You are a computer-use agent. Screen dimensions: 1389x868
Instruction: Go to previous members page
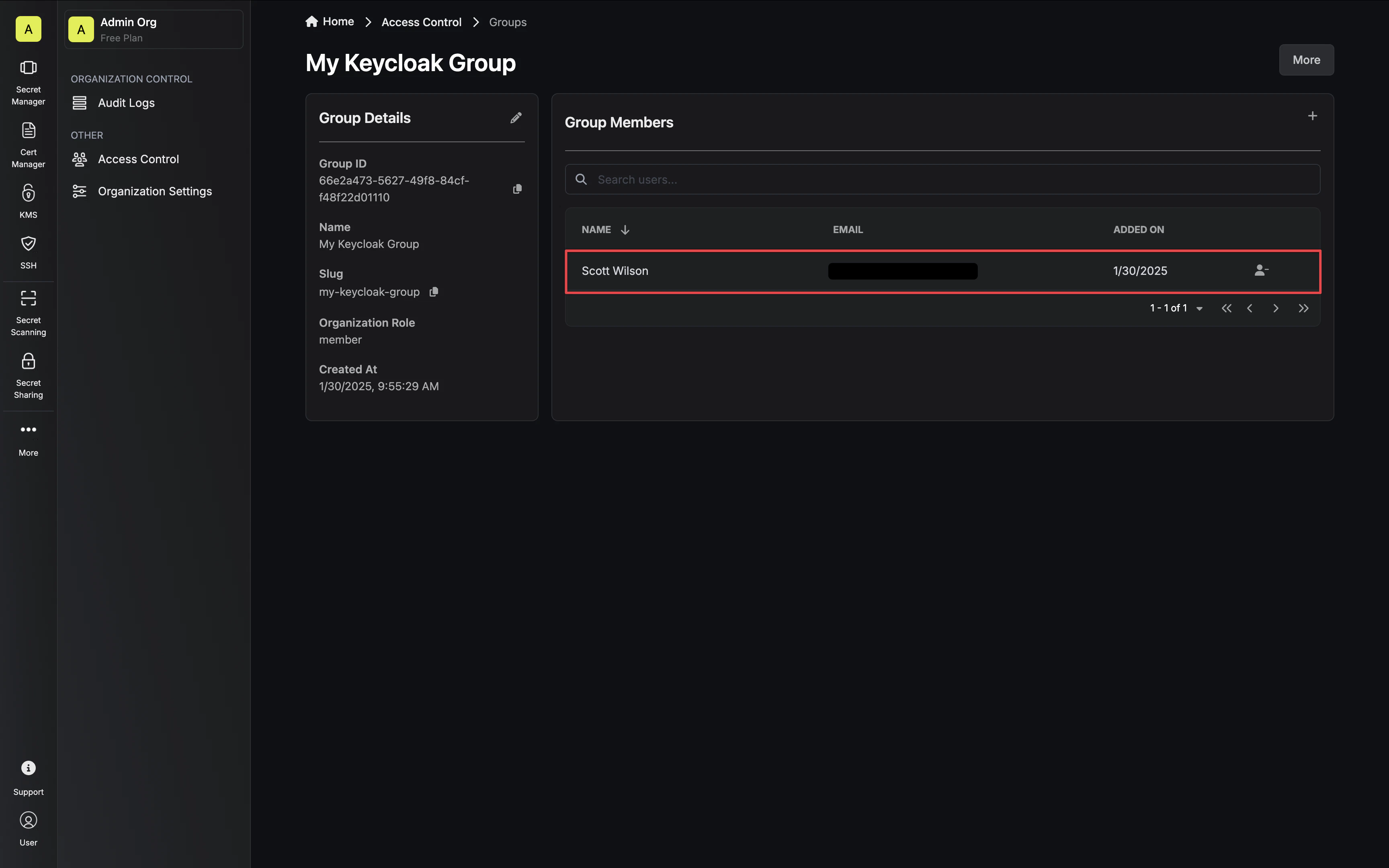1250,308
